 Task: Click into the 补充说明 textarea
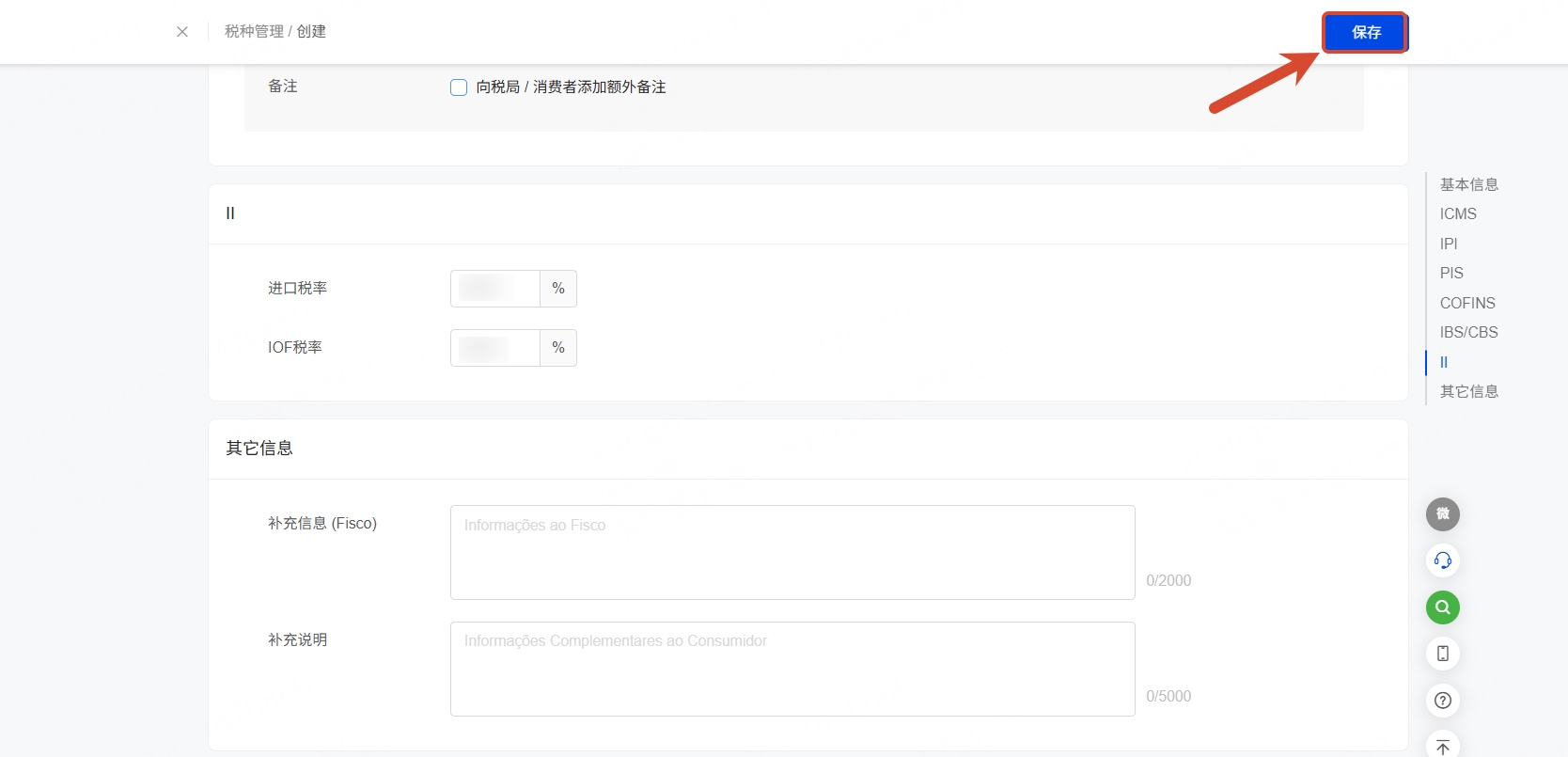(792, 669)
